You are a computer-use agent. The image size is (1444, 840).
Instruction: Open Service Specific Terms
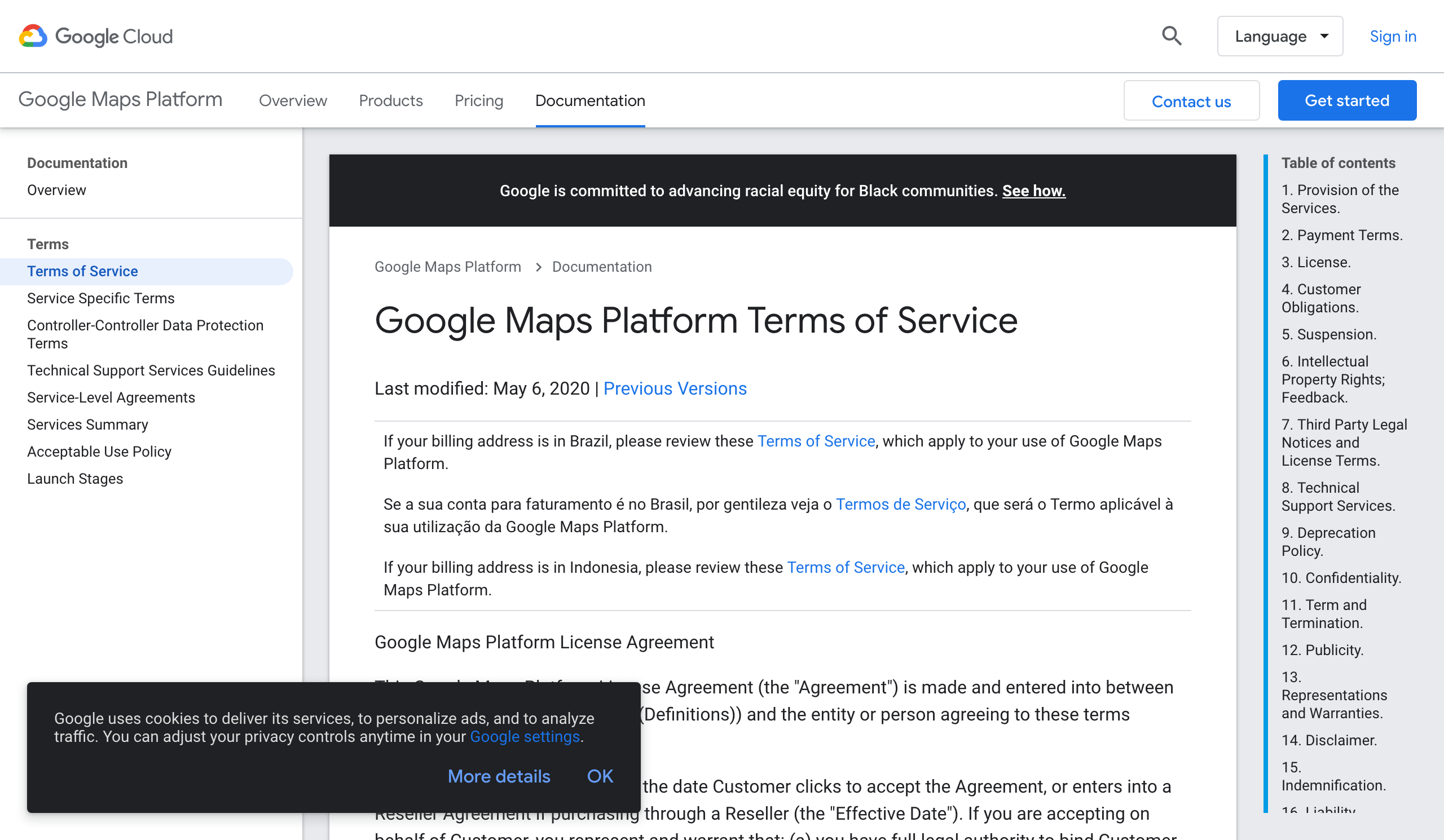pyautogui.click(x=101, y=298)
